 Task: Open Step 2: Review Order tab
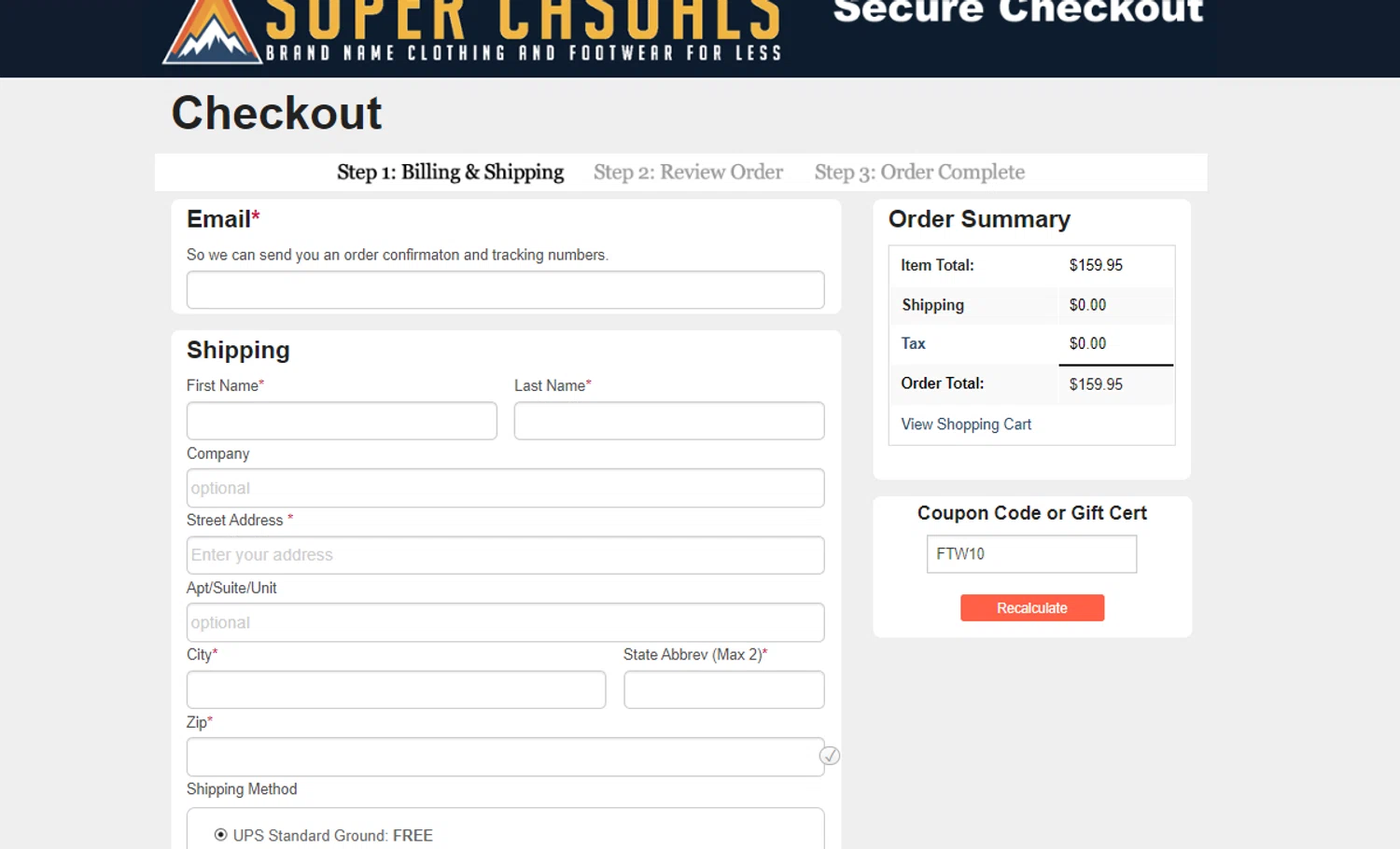point(688,173)
